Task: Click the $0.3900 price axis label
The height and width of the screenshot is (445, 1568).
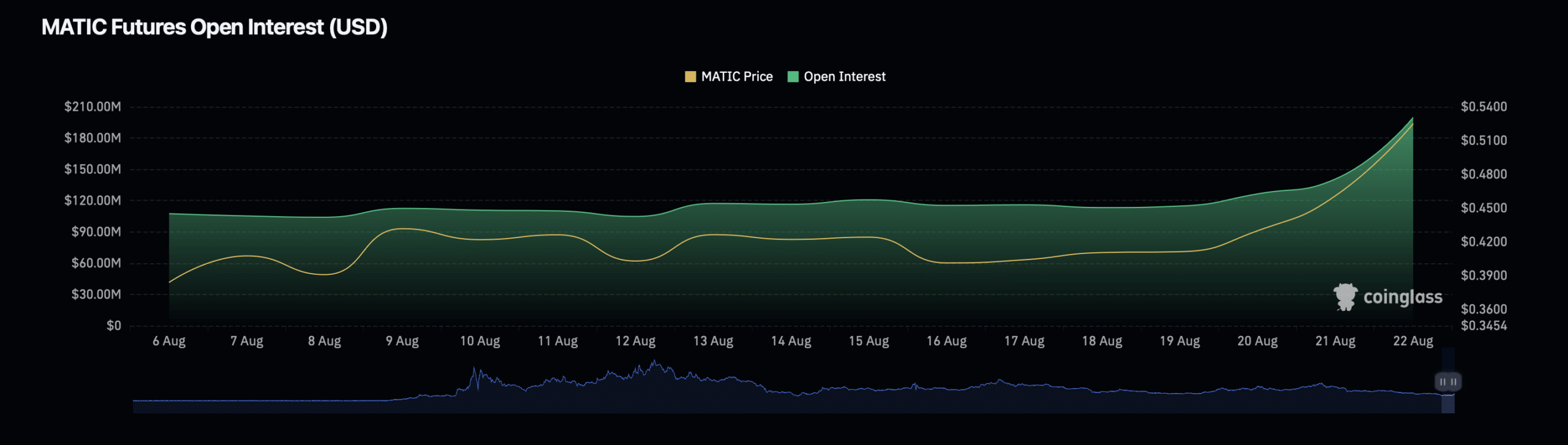Action: [x=1483, y=275]
